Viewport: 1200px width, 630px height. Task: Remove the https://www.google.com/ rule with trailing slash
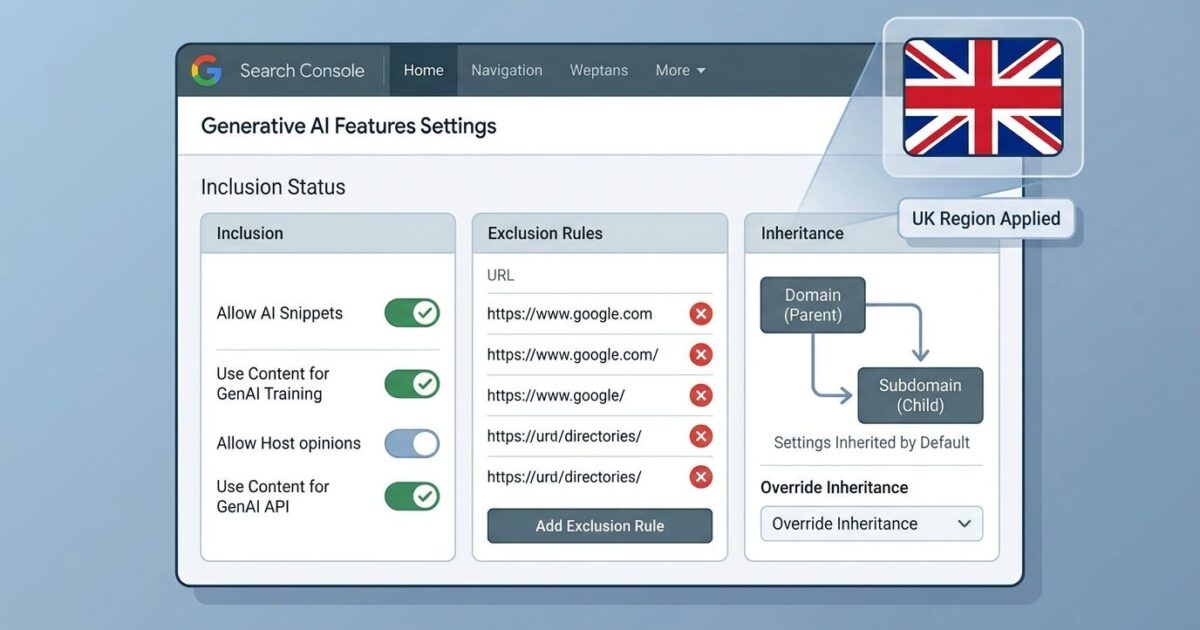(701, 354)
